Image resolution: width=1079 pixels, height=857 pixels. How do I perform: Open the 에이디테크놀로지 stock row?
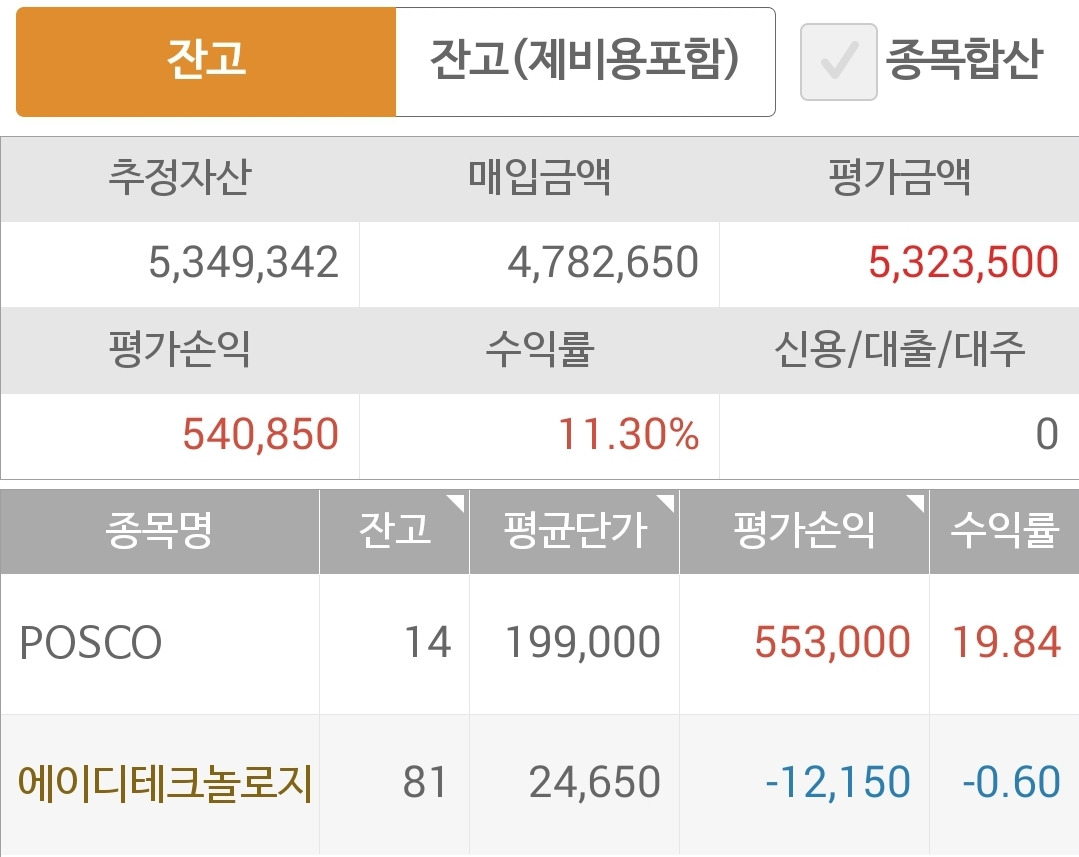(x=540, y=784)
